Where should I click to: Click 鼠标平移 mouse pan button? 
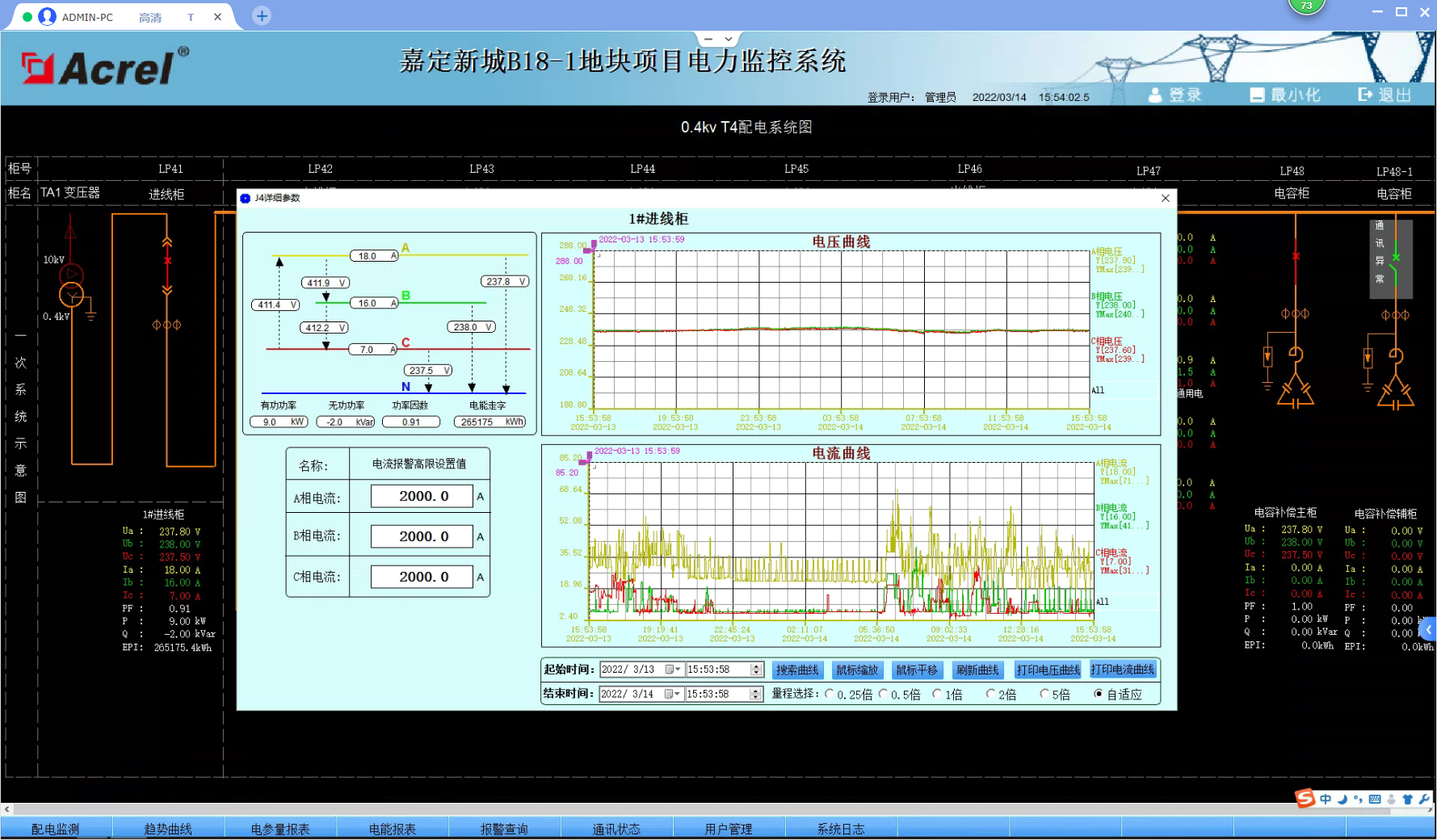point(917,670)
